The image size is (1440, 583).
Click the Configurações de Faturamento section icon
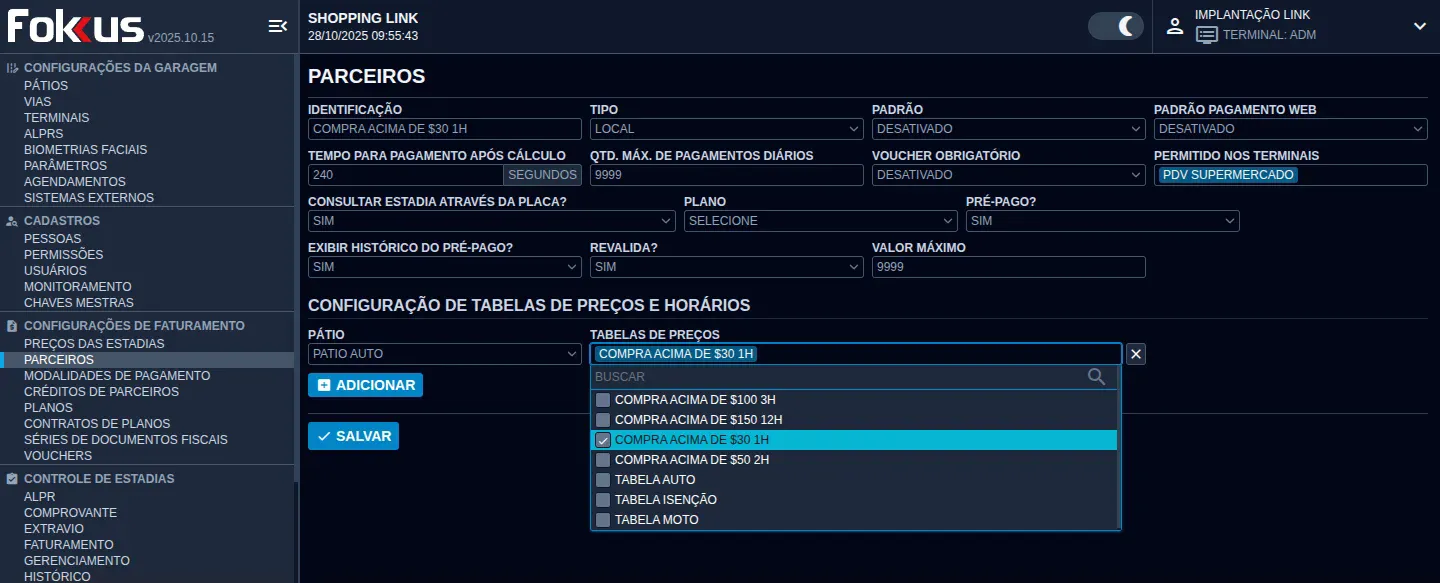click(x=12, y=326)
